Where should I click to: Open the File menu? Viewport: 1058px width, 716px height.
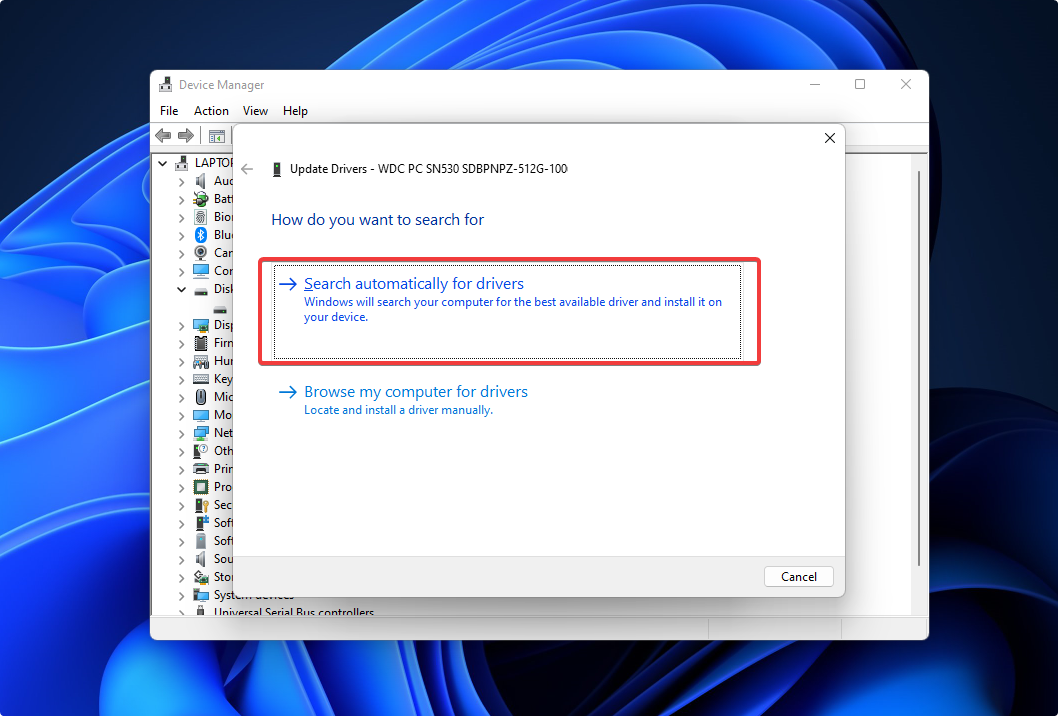pyautogui.click(x=169, y=111)
